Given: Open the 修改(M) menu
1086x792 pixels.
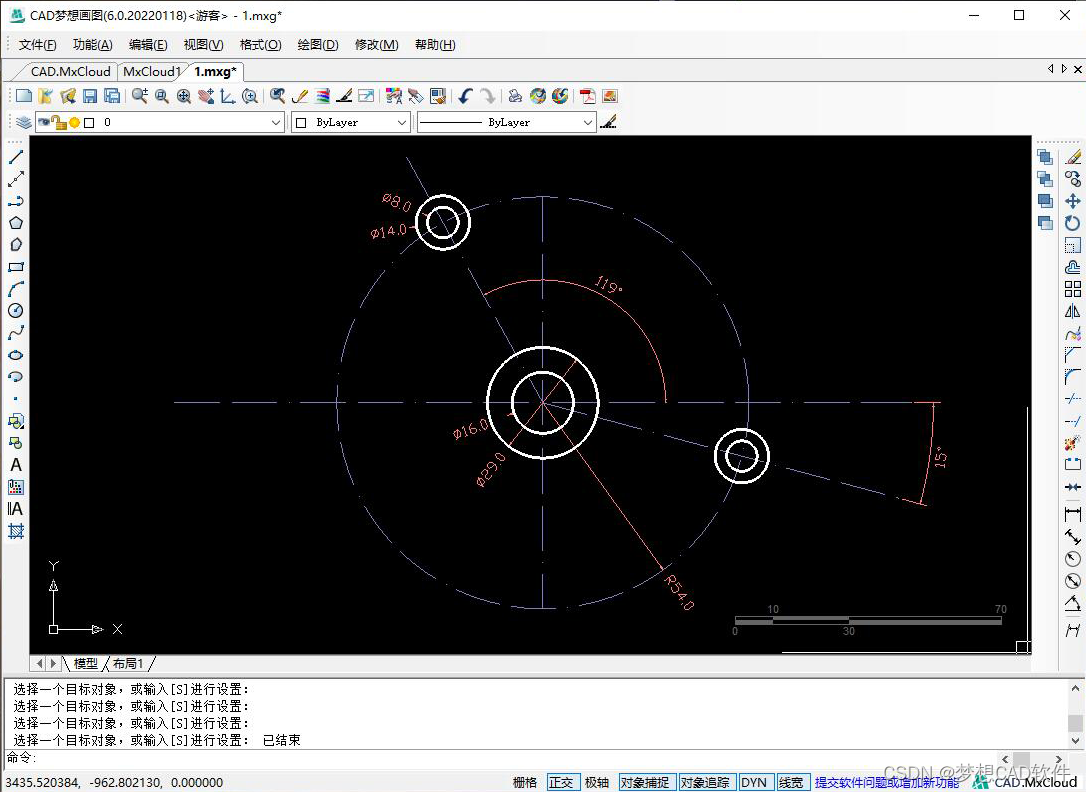Looking at the screenshot, I should tap(377, 45).
